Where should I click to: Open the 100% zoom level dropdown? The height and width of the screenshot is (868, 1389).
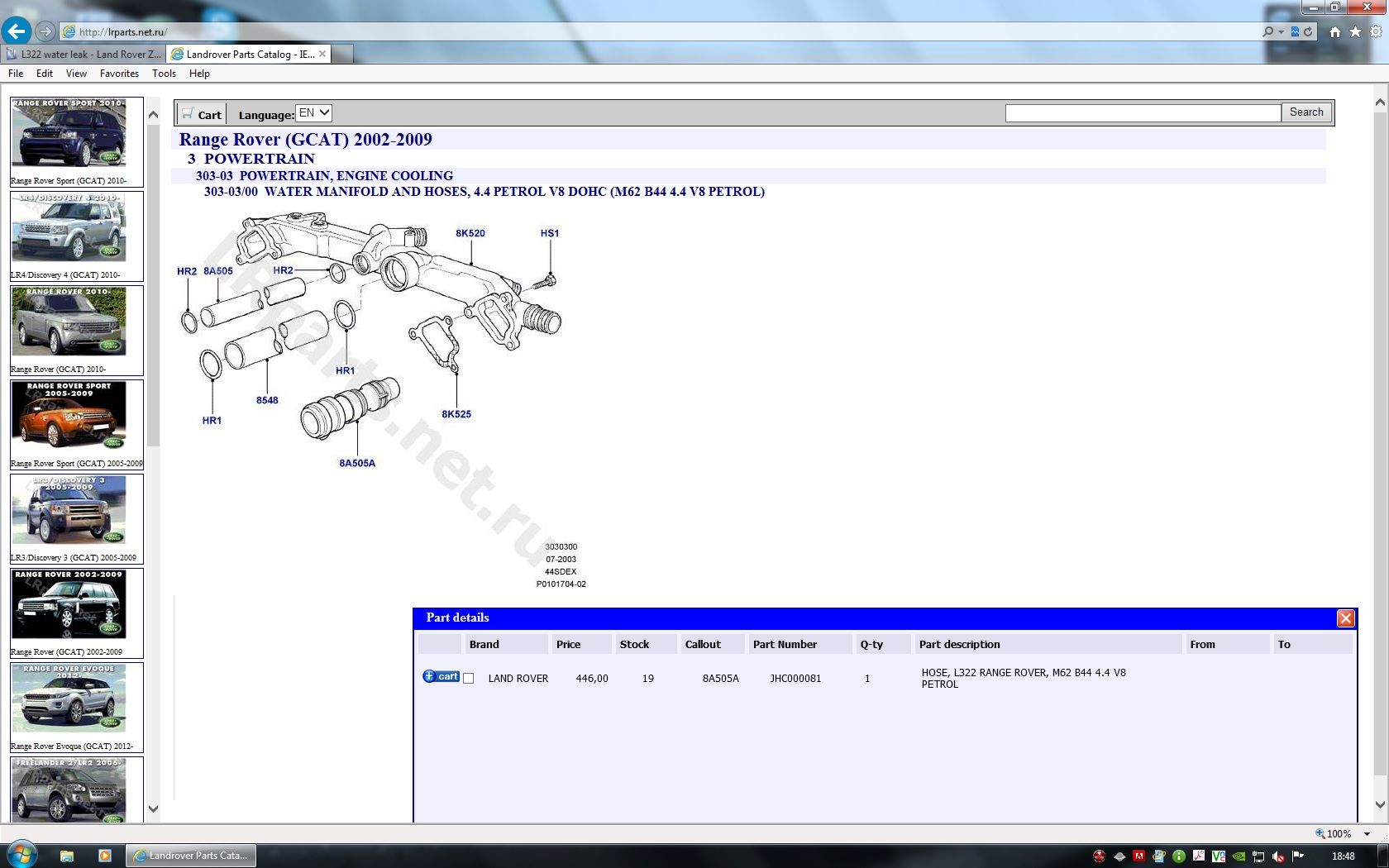(1367, 833)
